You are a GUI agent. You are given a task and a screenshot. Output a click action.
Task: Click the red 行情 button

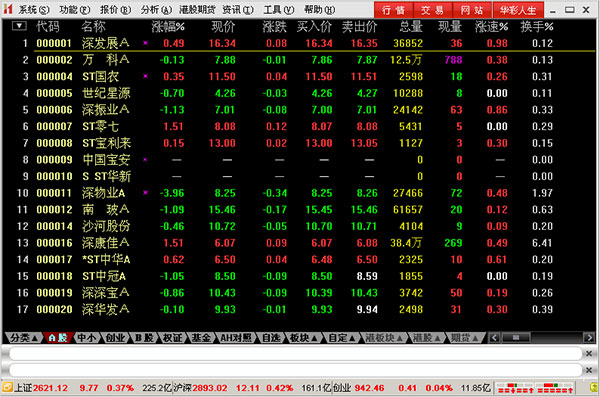(x=393, y=10)
